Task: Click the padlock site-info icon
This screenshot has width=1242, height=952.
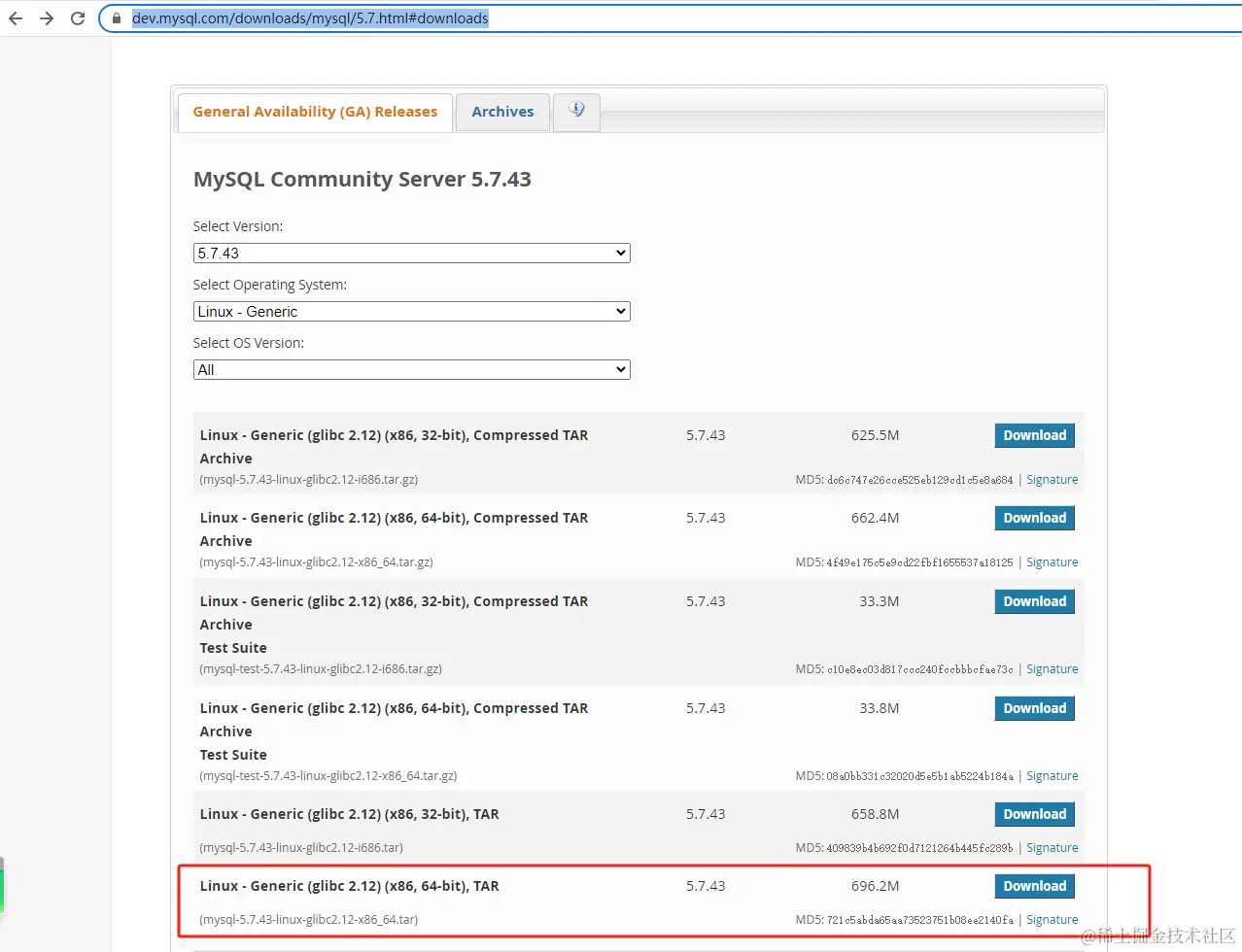Action: point(117,18)
